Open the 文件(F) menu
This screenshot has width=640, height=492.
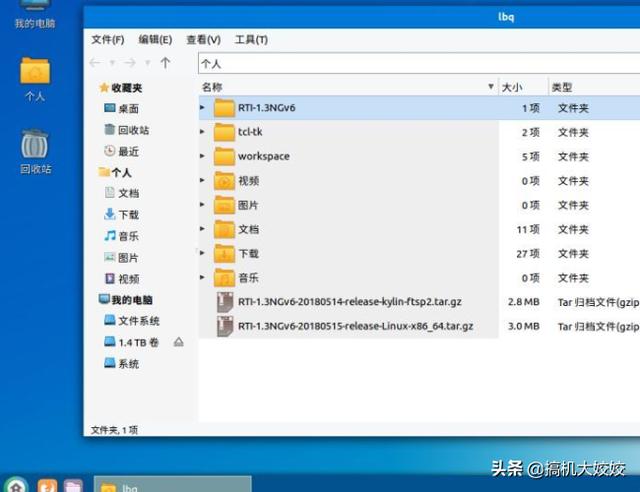107,40
